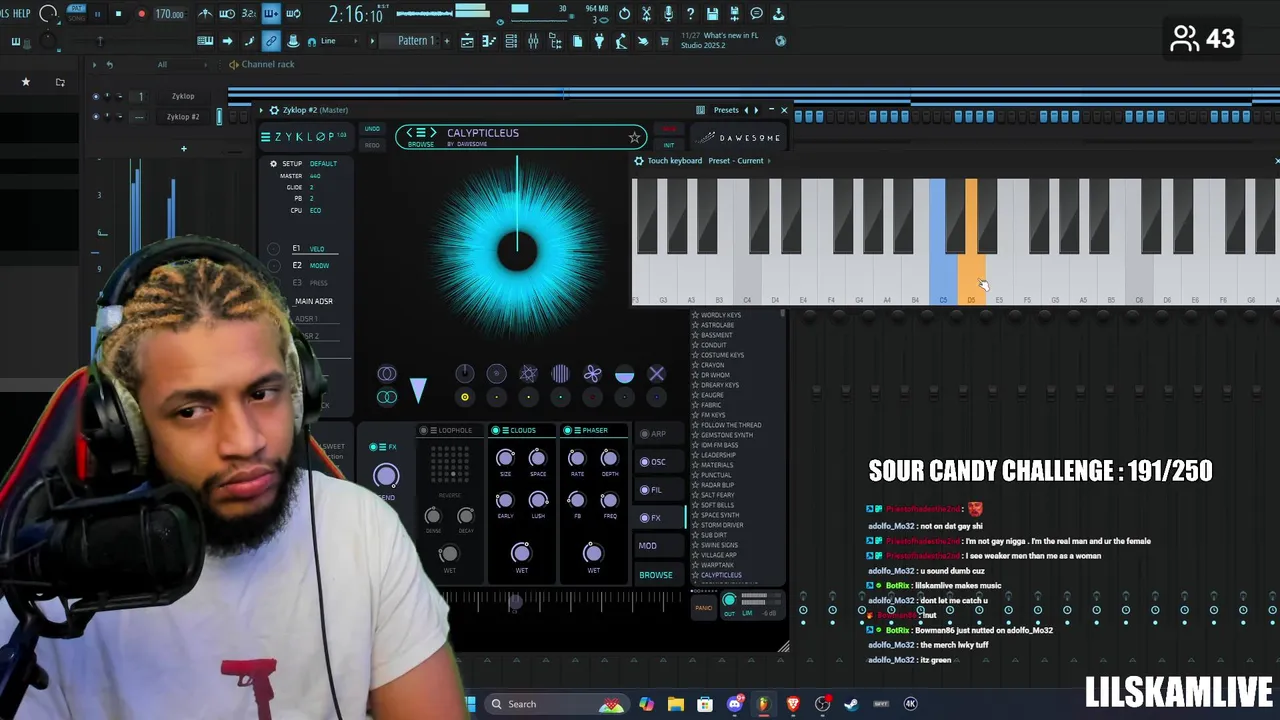Image resolution: width=1280 pixels, height=720 pixels.
Task: Expand the Preset - Current arrow
Action: coord(770,161)
